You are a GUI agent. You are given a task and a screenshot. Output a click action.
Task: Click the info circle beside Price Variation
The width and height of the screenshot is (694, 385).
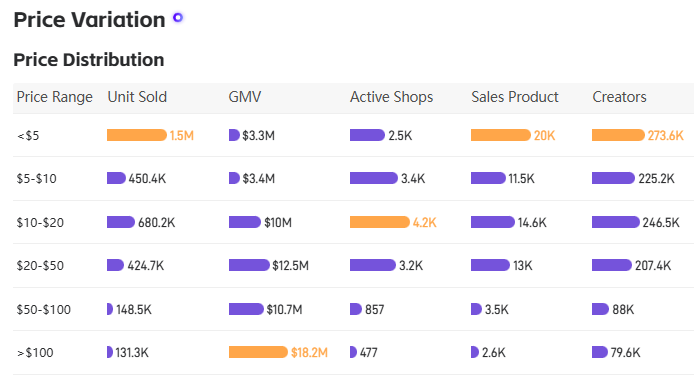178,18
